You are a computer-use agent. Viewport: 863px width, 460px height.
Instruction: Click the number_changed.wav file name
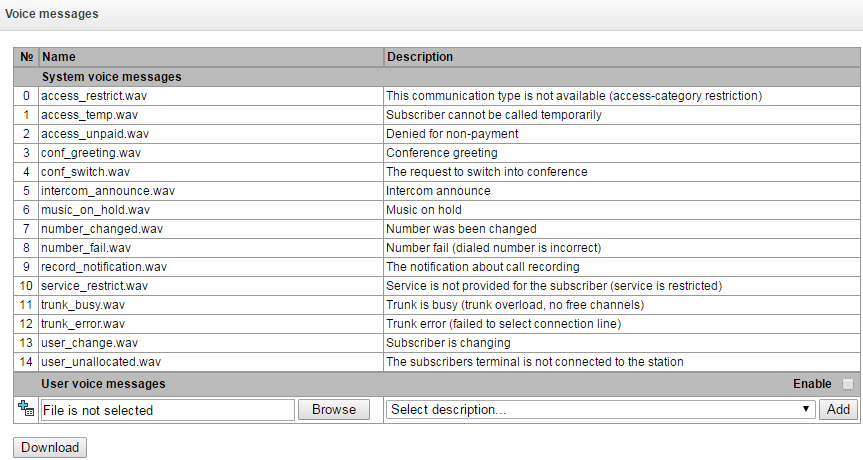tap(100, 229)
